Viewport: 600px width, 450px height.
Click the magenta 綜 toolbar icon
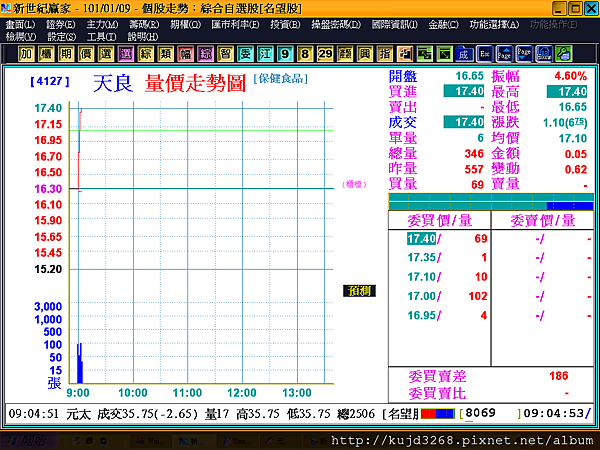point(205,54)
